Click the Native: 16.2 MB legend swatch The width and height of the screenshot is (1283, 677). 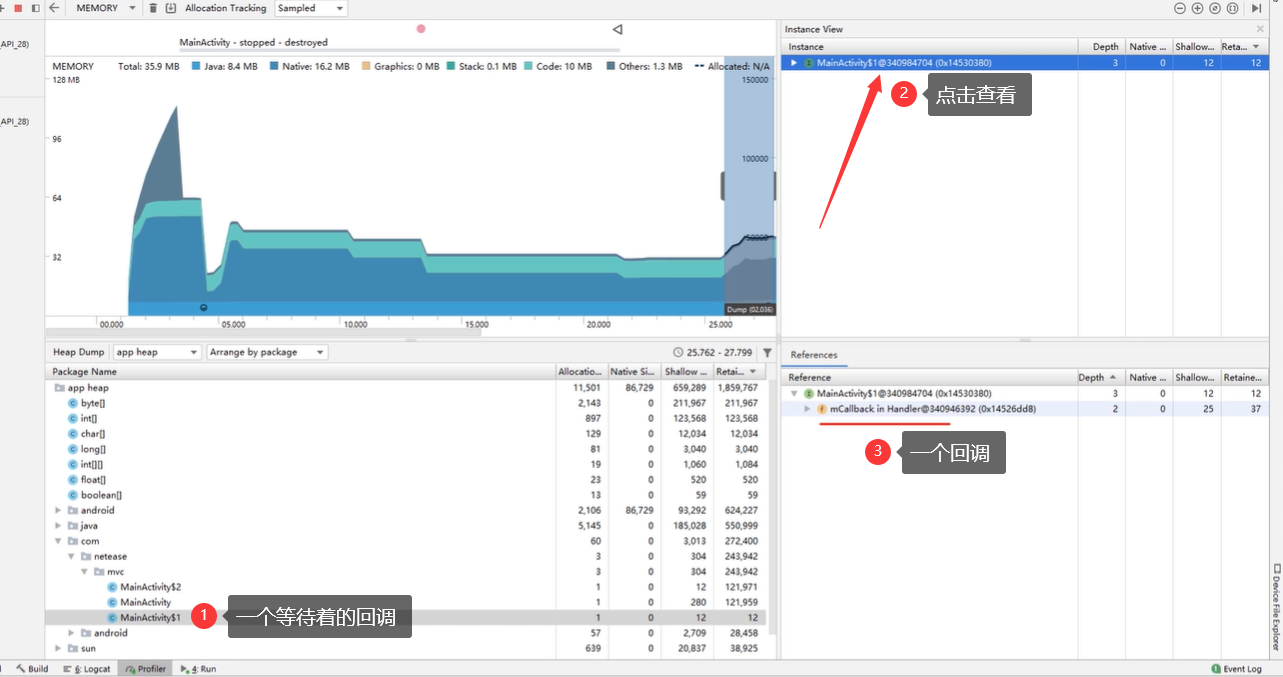[274, 66]
